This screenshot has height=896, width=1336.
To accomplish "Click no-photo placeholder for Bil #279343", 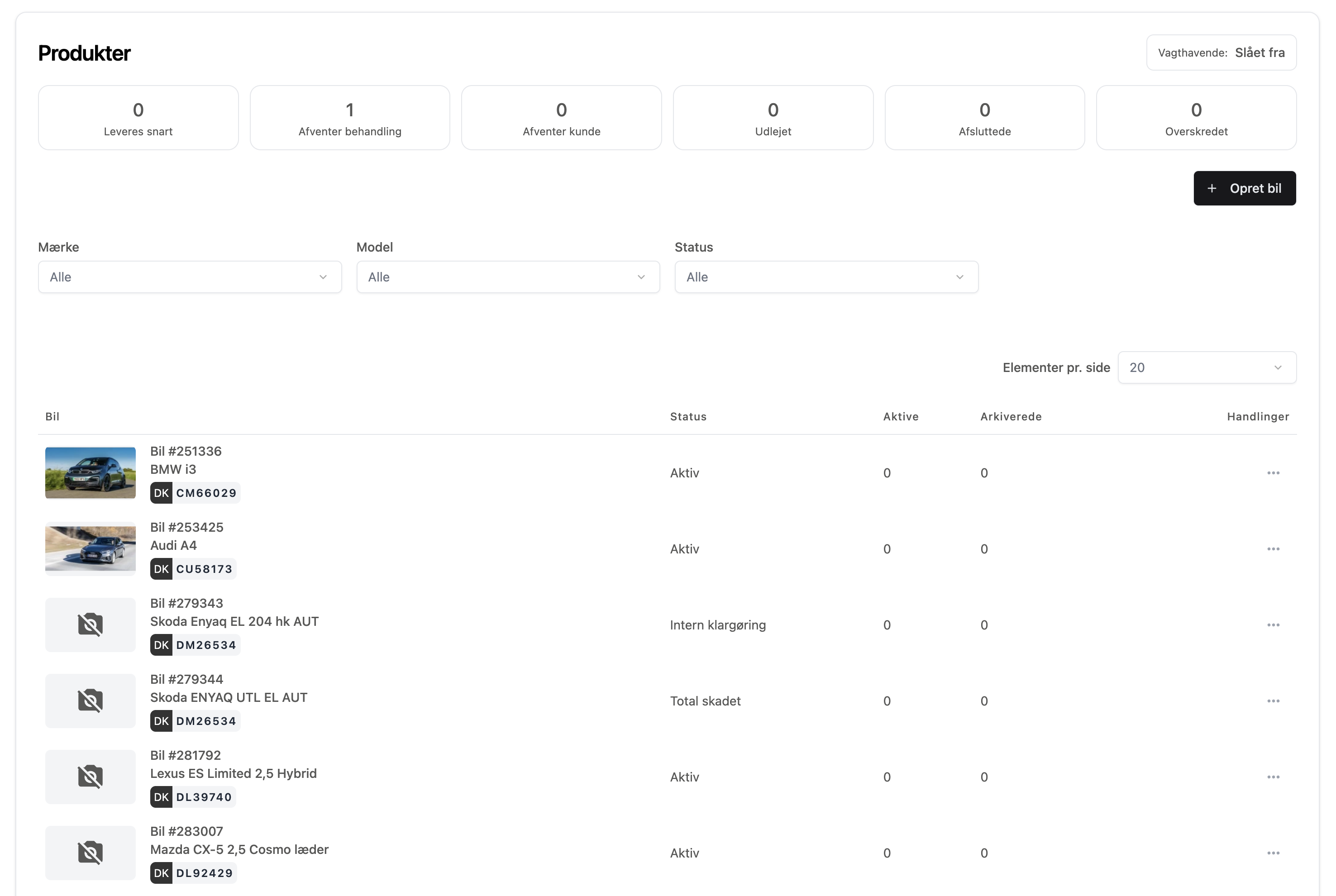I will pos(90,624).
